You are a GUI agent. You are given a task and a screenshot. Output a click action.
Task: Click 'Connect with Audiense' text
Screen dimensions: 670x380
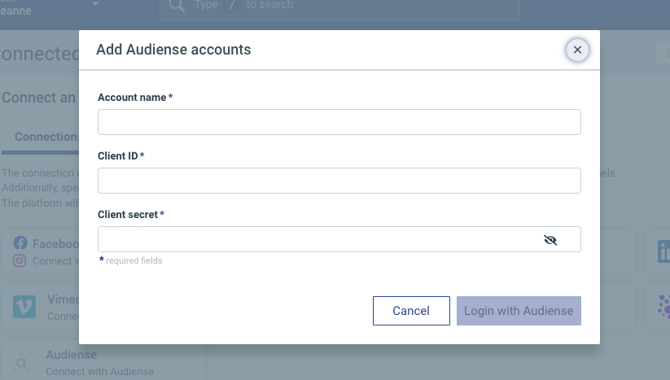pos(100,371)
